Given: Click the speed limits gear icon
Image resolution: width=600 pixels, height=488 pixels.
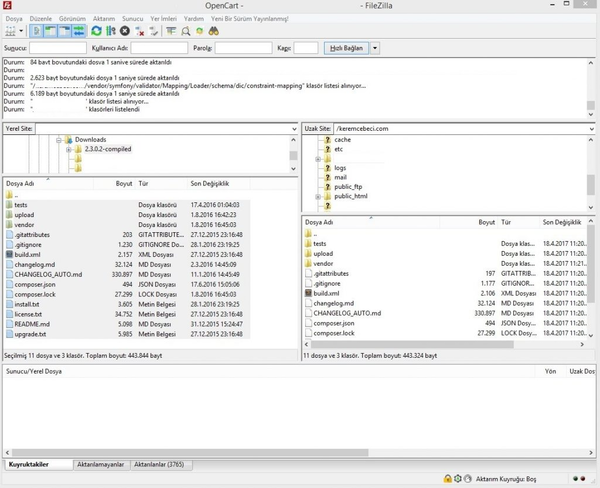Looking at the screenshot, I should pos(457,478).
